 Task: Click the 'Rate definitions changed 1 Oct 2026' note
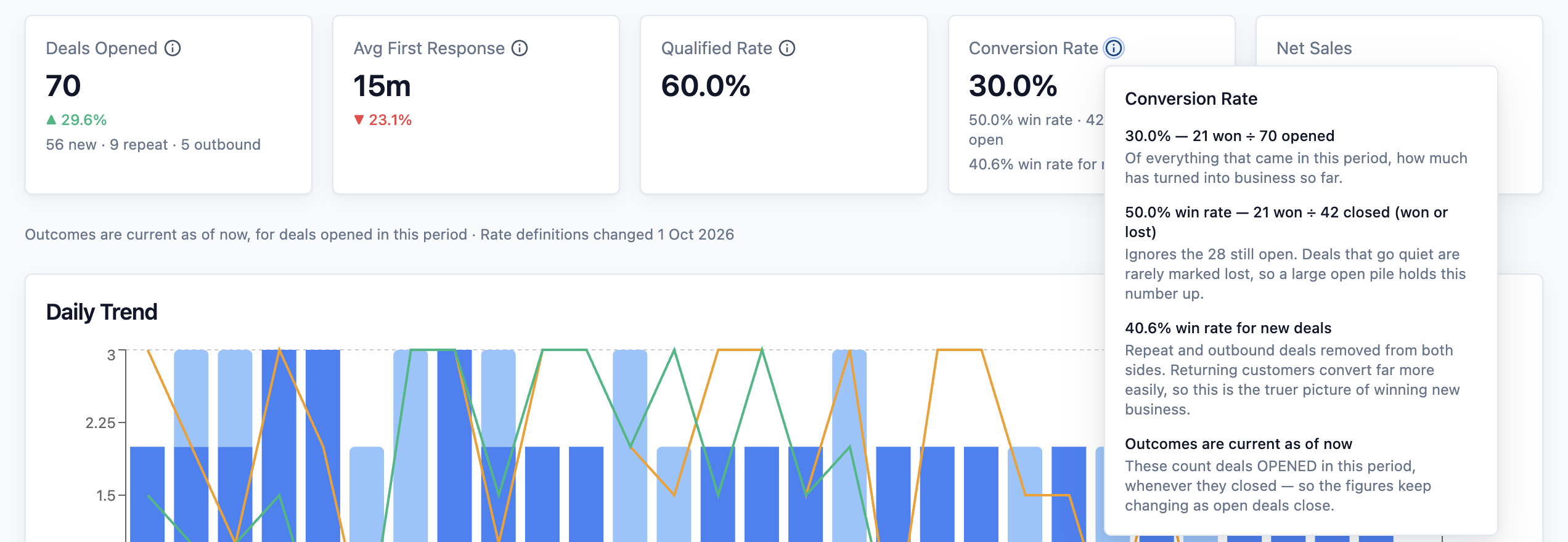[607, 235]
